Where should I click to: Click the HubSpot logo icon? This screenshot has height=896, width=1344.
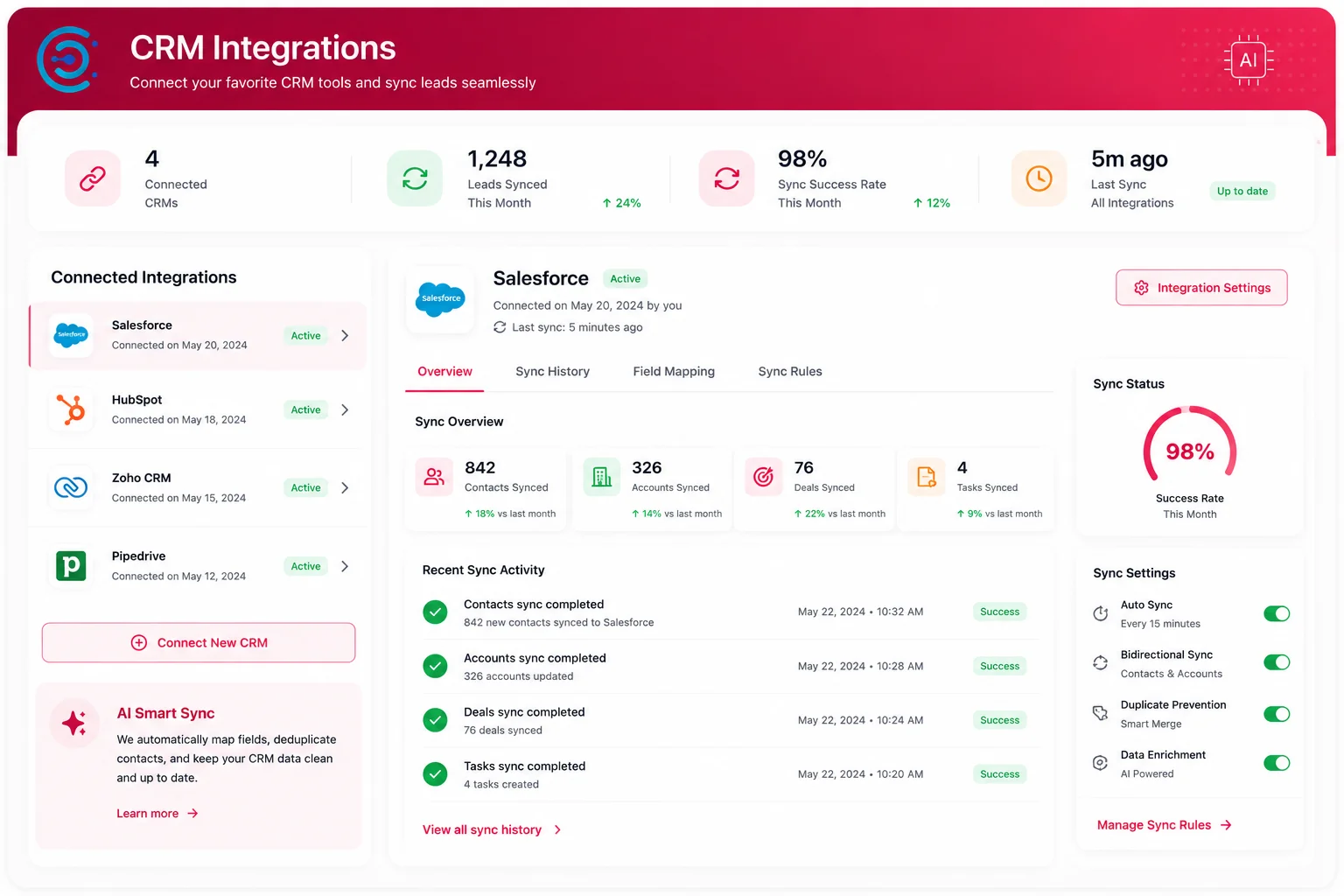(71, 409)
